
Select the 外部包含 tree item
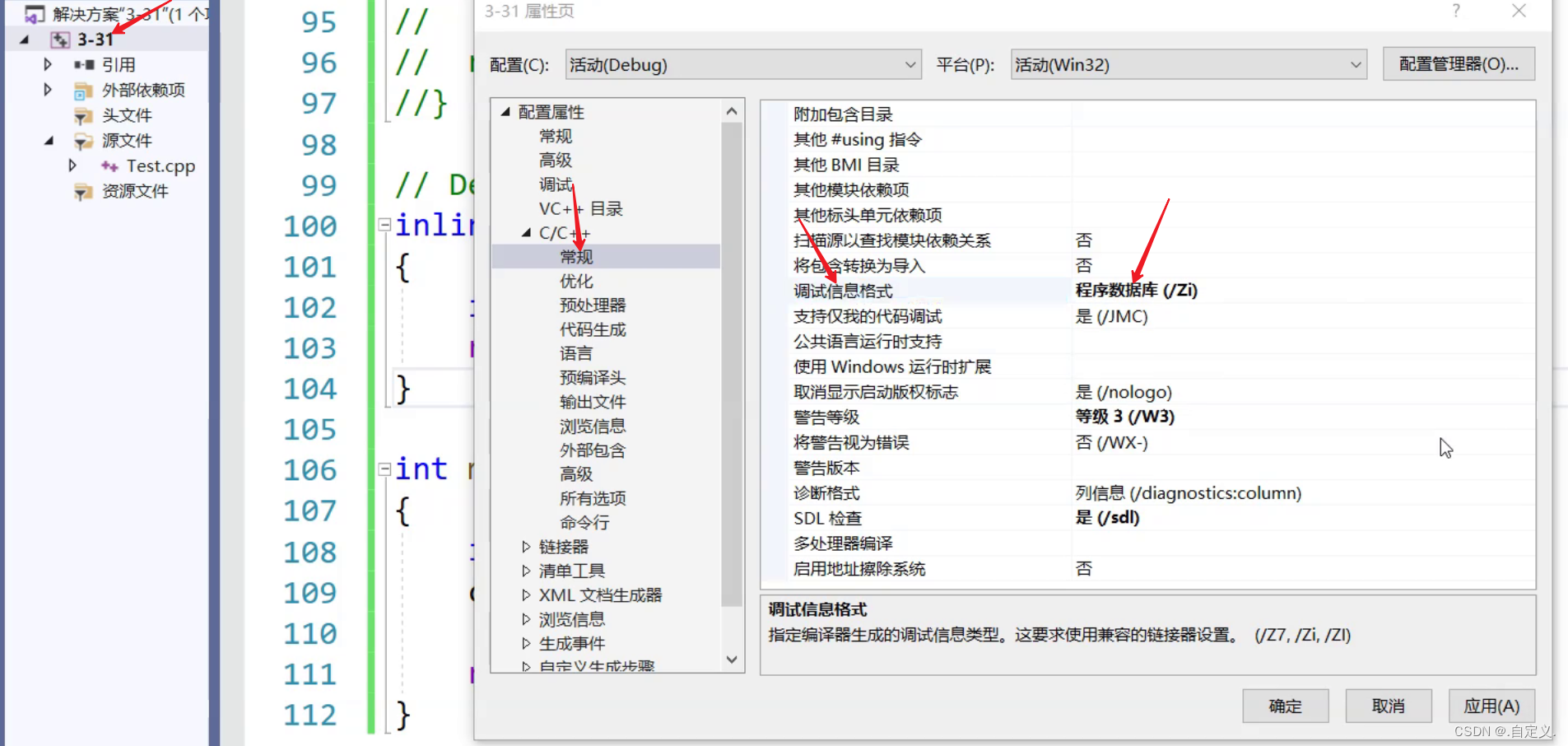coord(593,450)
